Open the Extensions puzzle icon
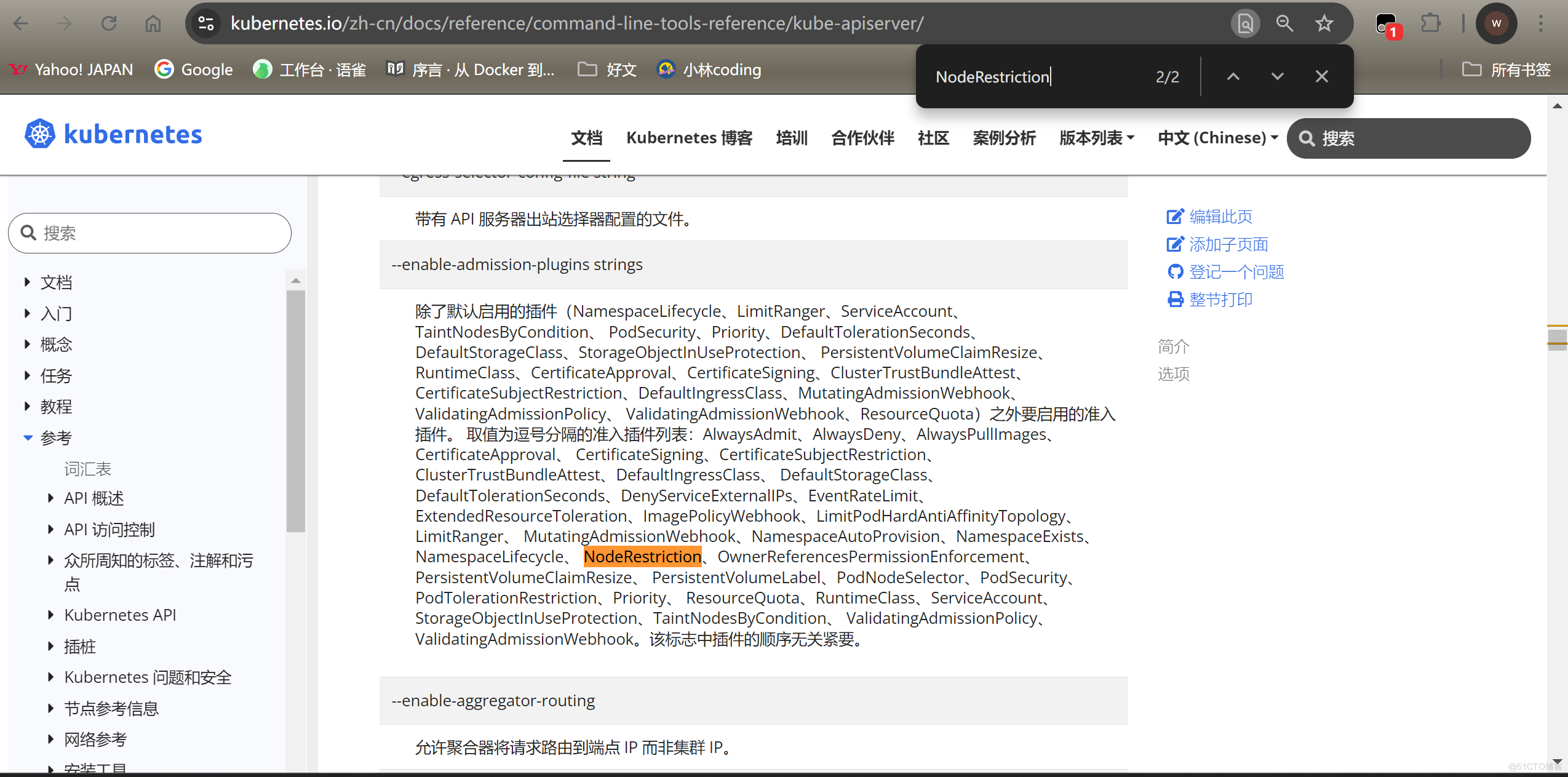The width and height of the screenshot is (1568, 777). pos(1431,23)
